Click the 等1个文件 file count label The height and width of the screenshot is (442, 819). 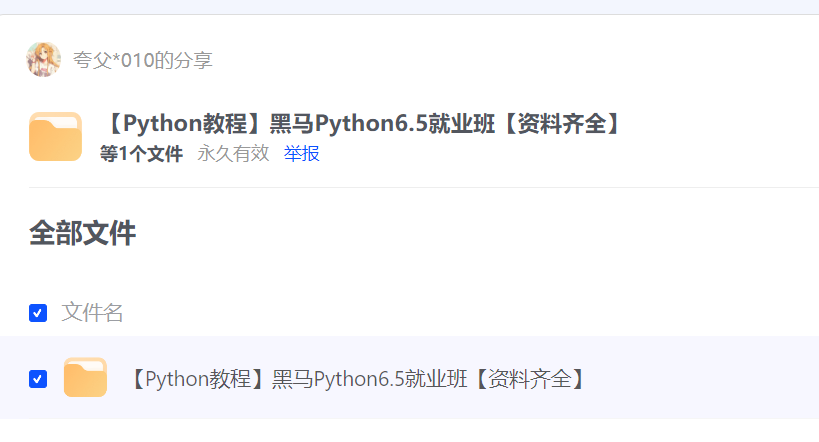click(142, 154)
